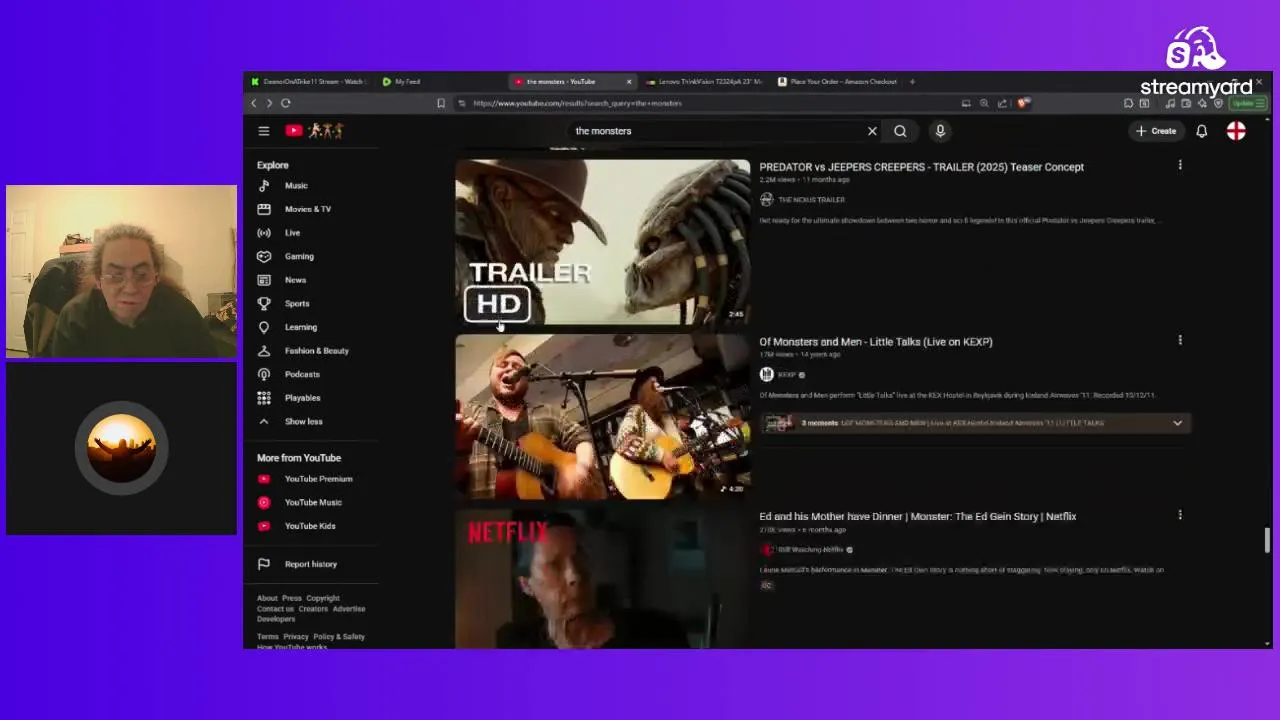This screenshot has height=720, width=1280.
Task: Open the Creators footer link
Action: 313,609
